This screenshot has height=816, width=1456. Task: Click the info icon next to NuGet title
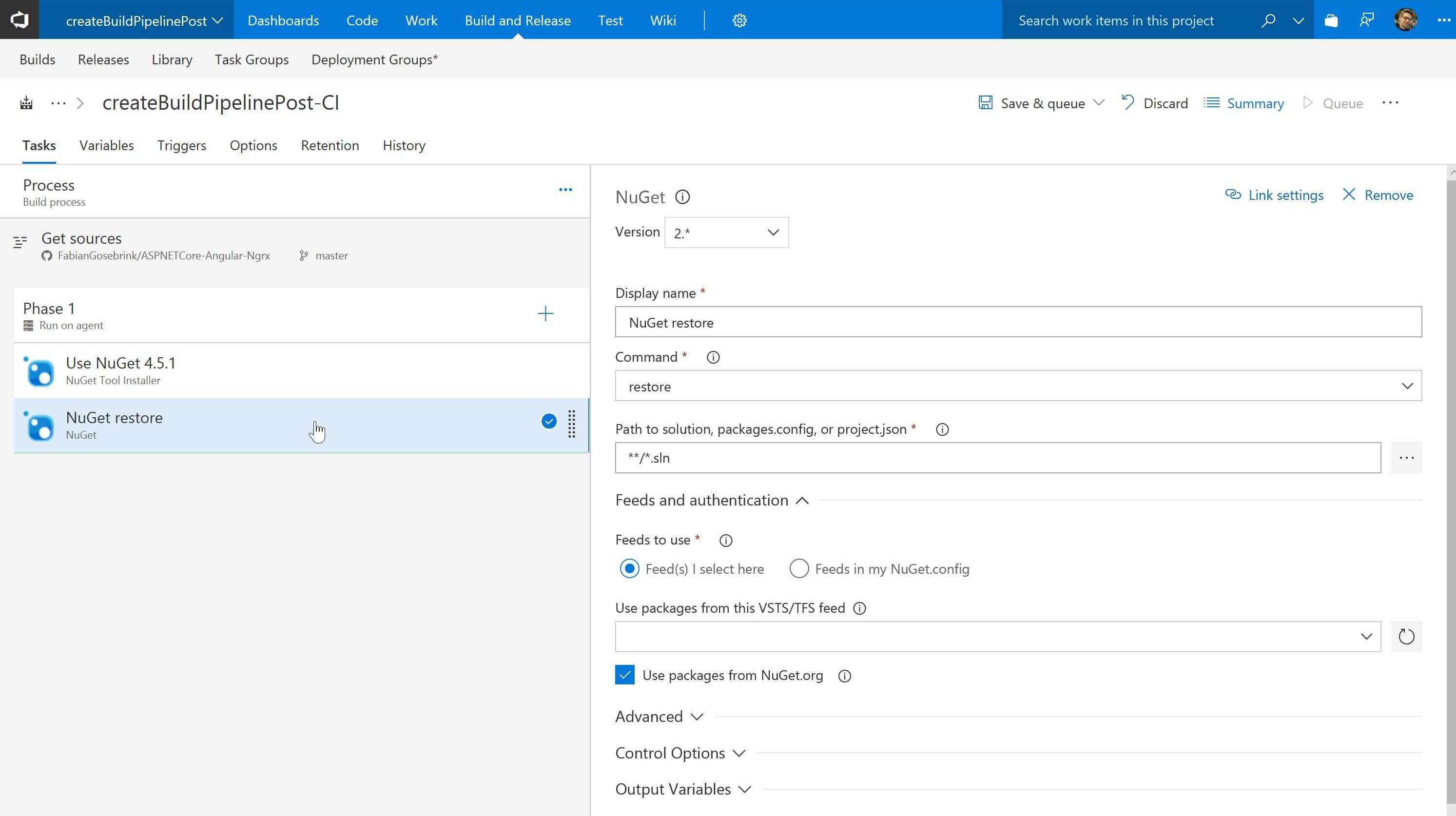[x=682, y=196]
